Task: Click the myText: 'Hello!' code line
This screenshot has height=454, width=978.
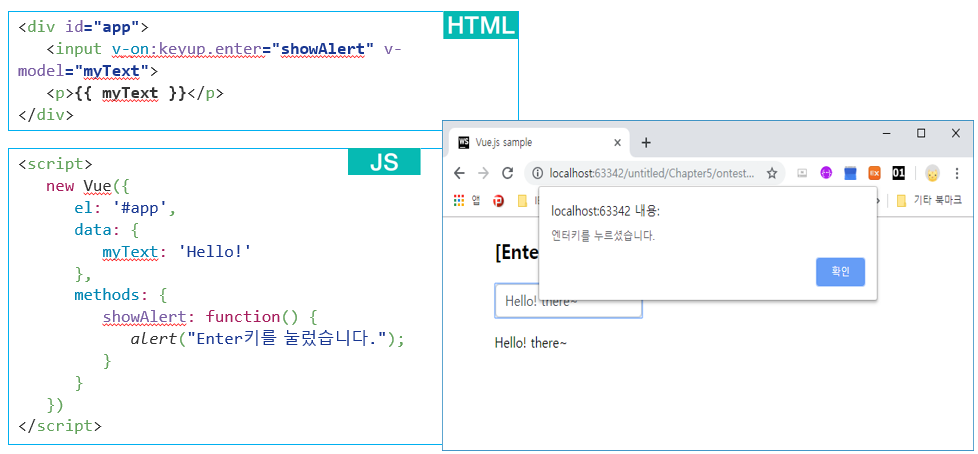Action: coord(177,251)
